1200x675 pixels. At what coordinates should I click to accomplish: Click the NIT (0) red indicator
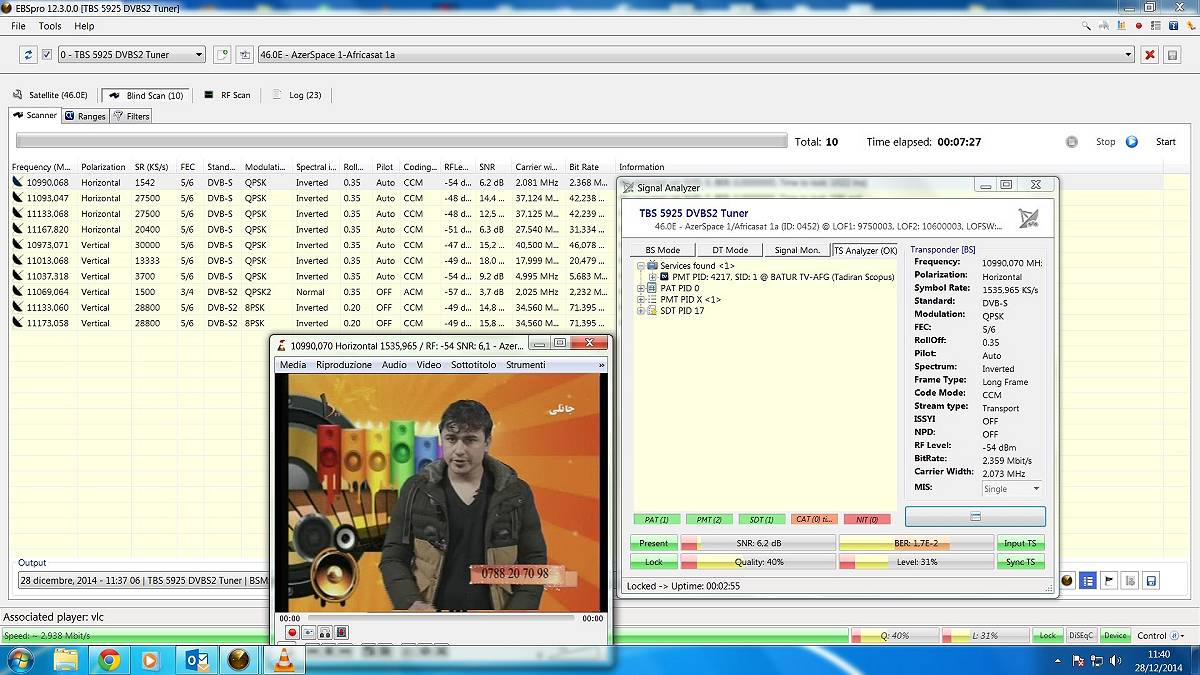click(866, 519)
